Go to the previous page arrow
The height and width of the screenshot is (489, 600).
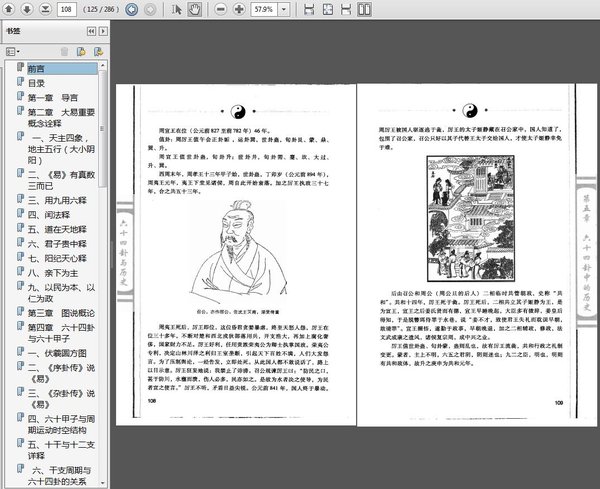tap(8, 9)
